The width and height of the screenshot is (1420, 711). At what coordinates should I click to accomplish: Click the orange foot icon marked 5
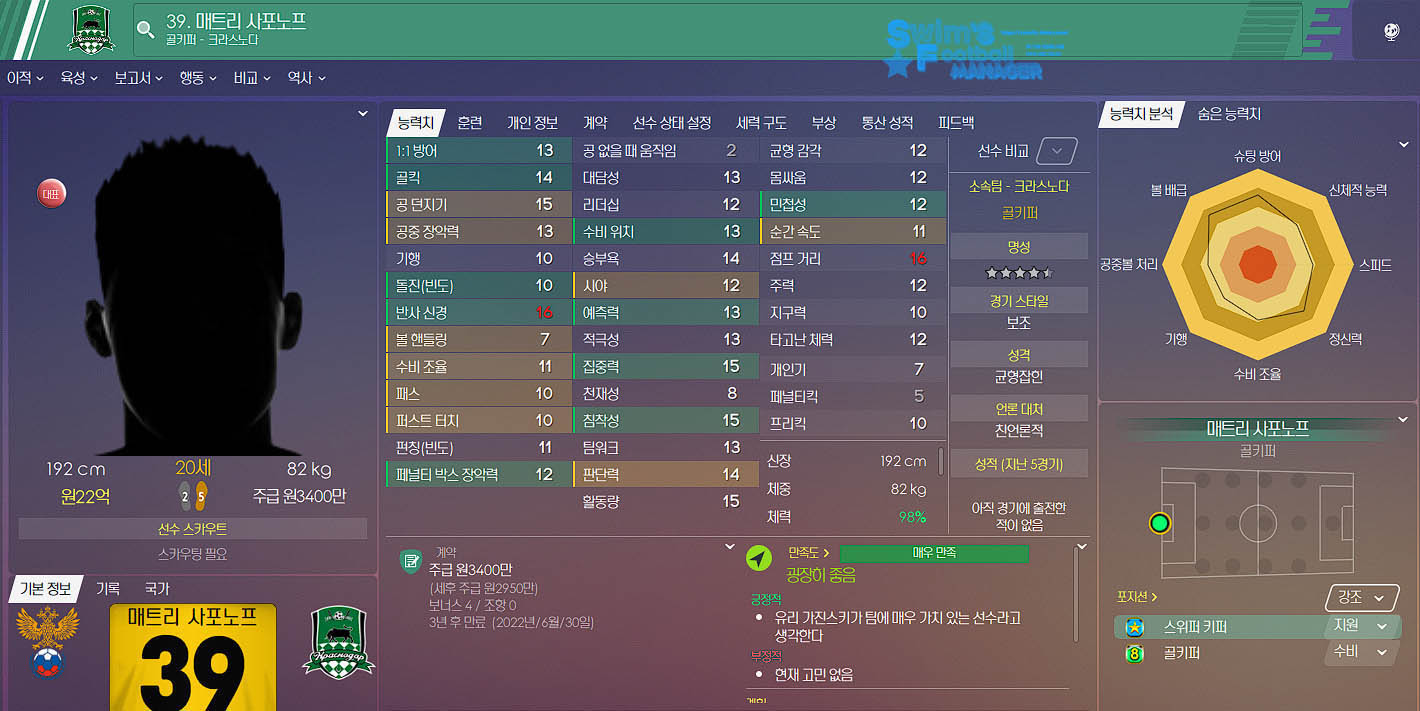point(201,494)
